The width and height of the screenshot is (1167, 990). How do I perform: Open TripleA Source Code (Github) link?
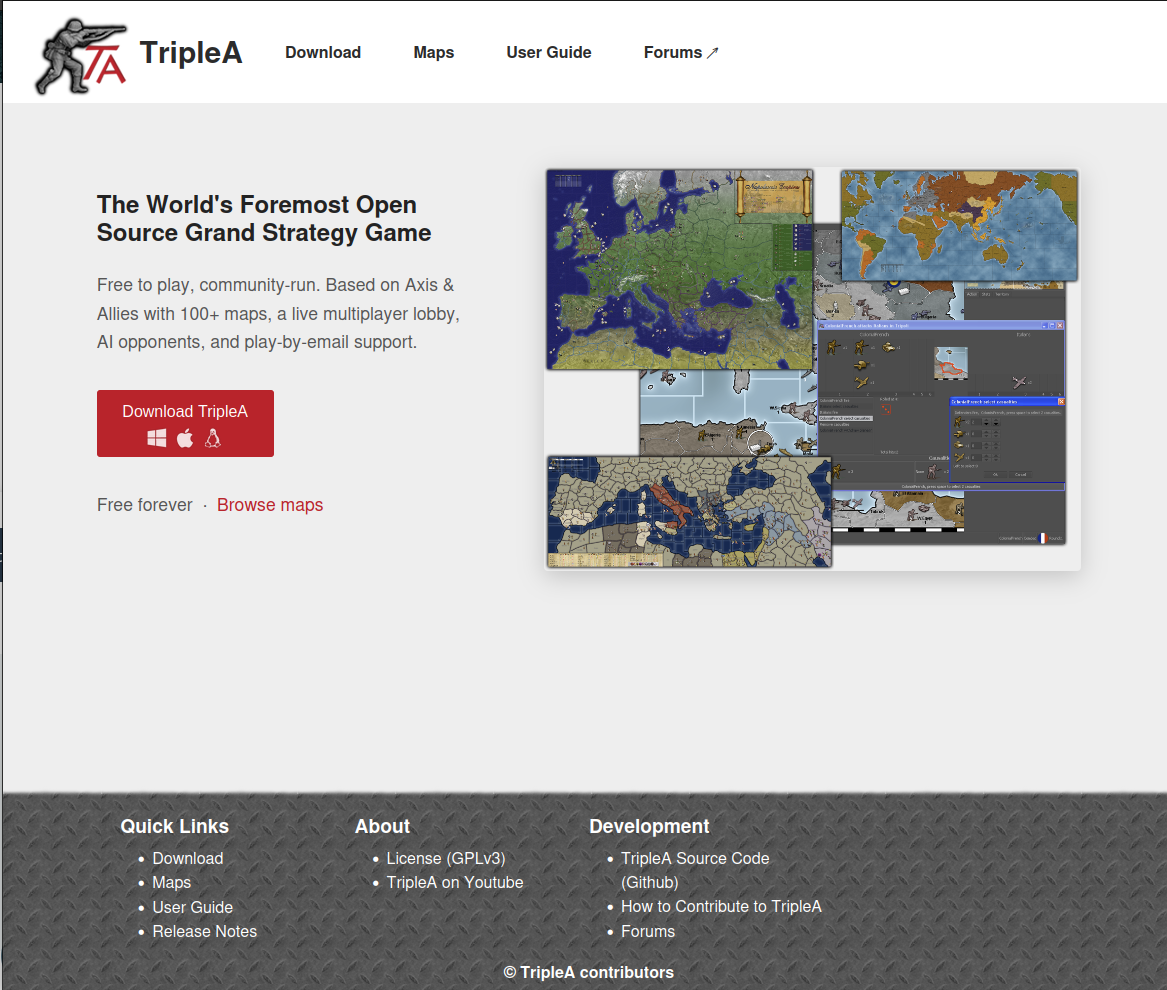(695, 858)
